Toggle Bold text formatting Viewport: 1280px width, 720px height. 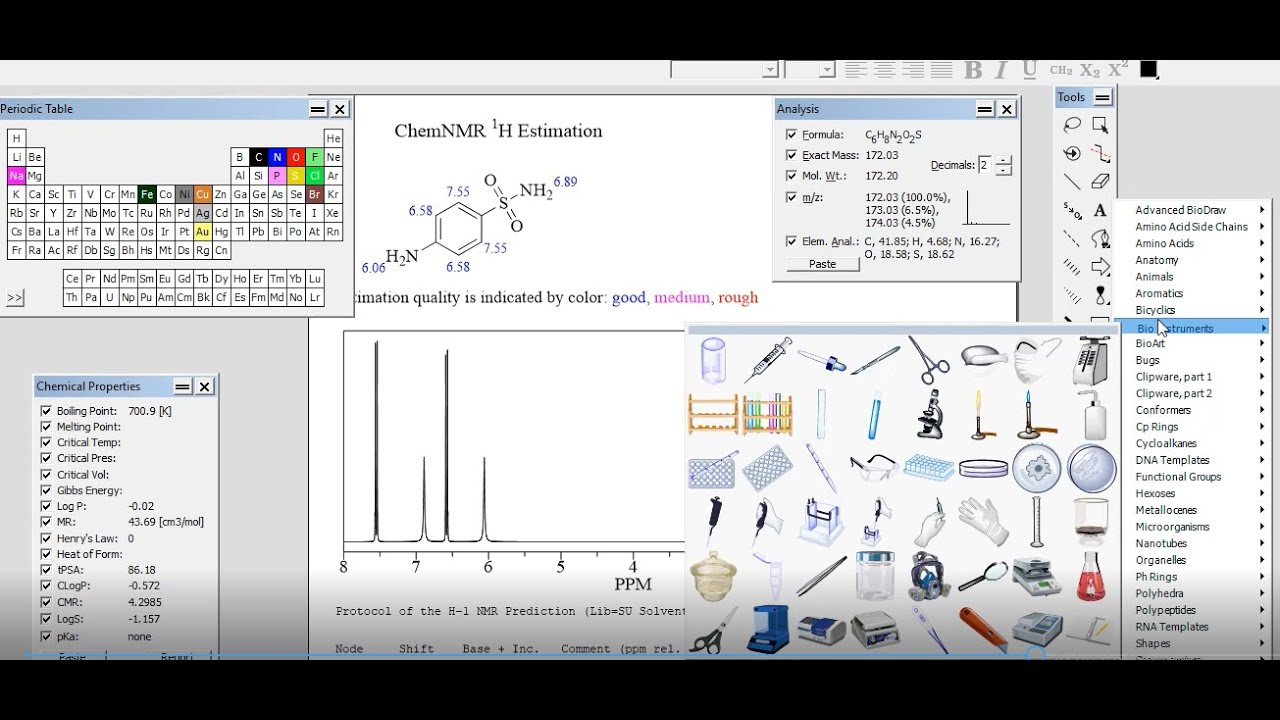pos(973,70)
